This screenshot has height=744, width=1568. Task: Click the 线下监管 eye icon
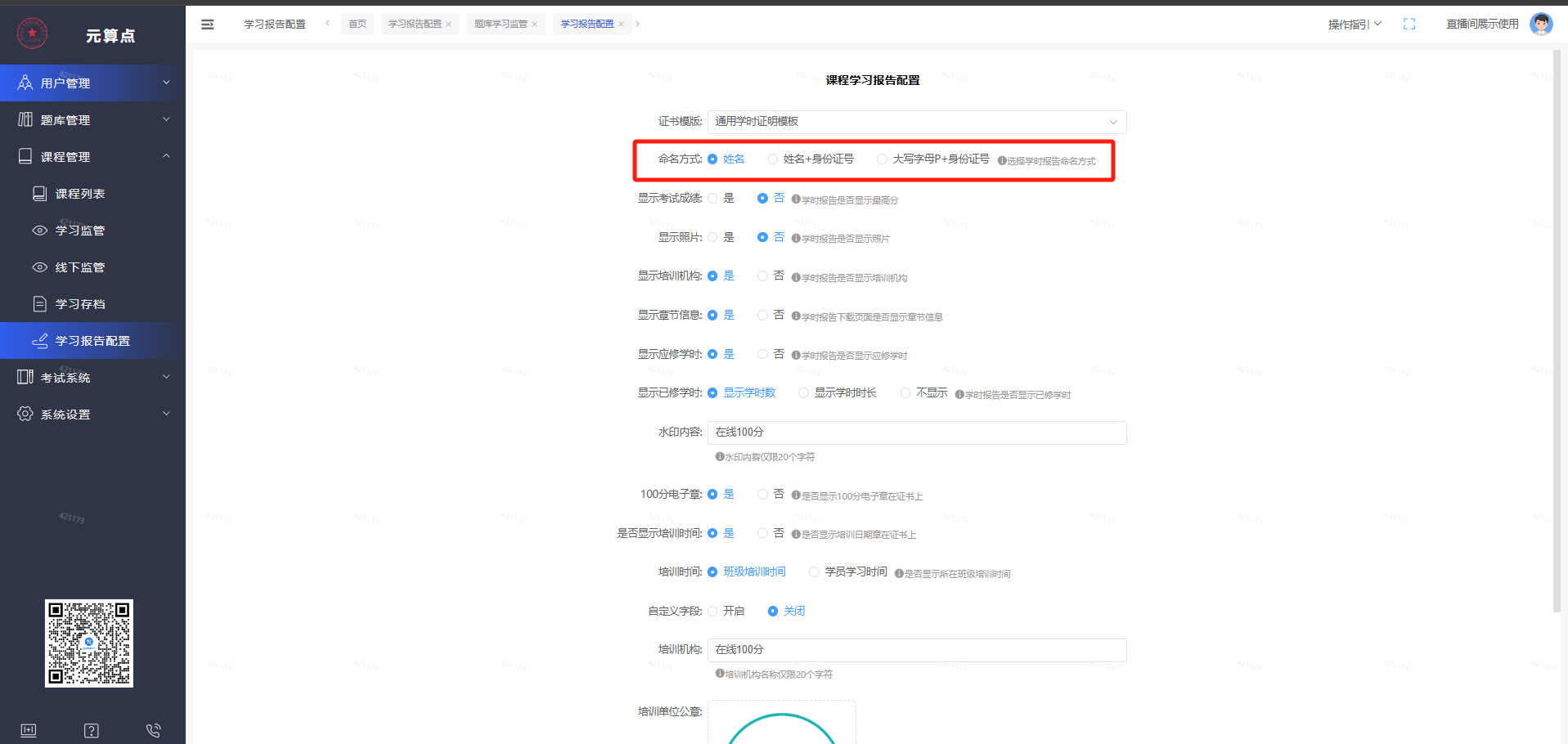tap(39, 267)
